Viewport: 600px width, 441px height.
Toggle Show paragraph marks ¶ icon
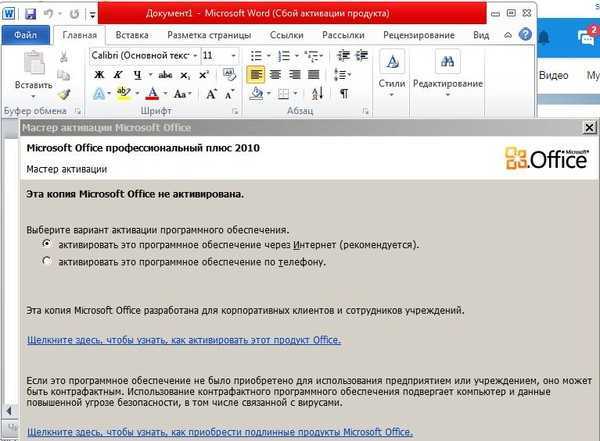tap(344, 94)
